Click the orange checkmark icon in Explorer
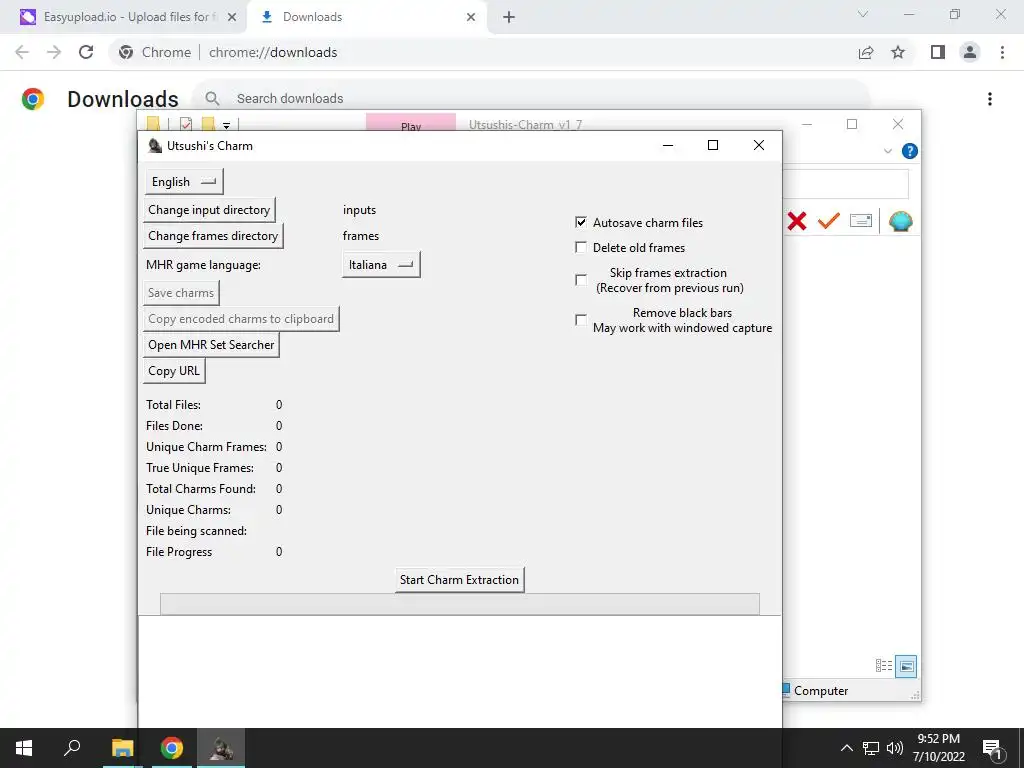The height and width of the screenshot is (768, 1024). point(828,221)
